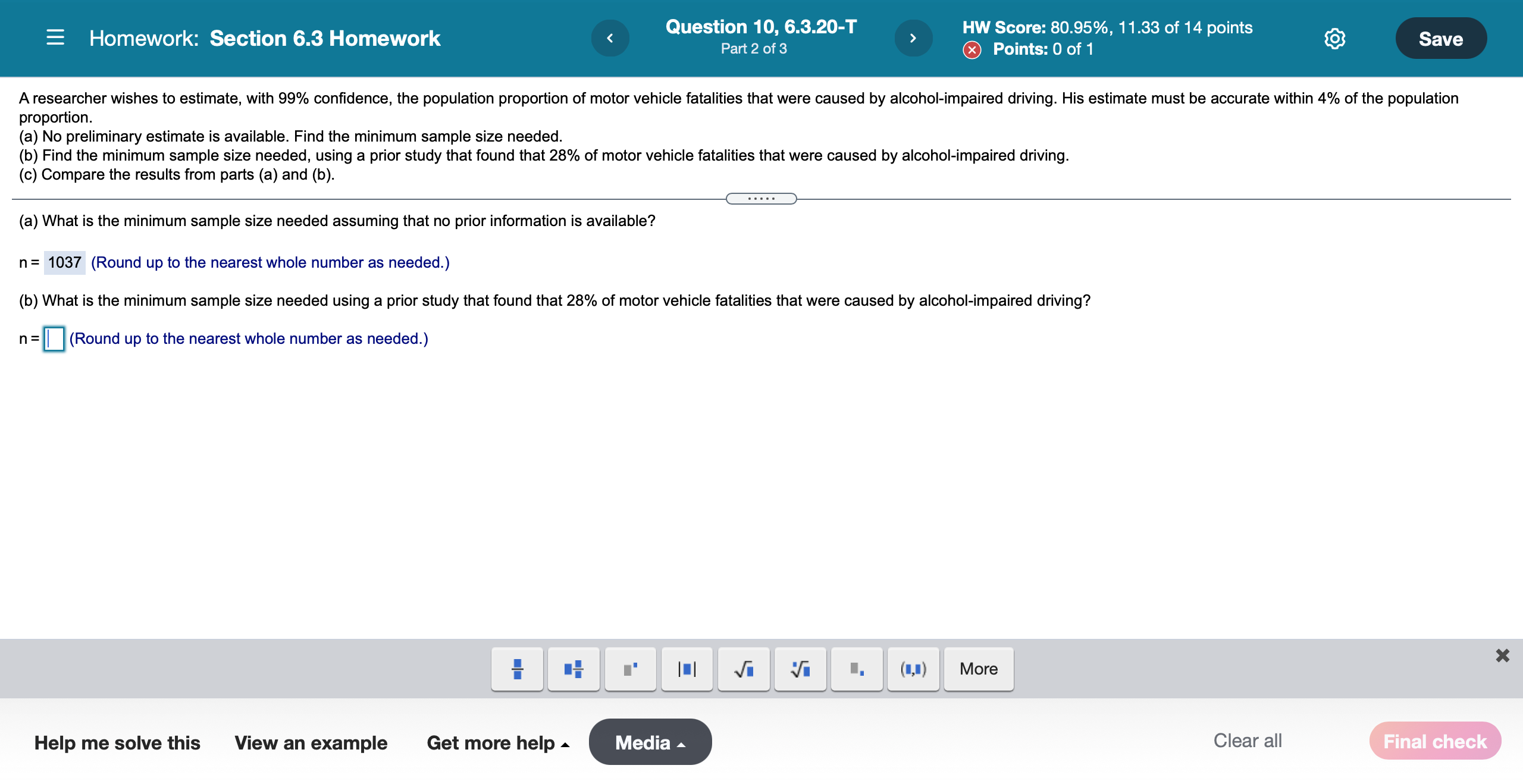Close the math palette toolbar

click(1502, 656)
